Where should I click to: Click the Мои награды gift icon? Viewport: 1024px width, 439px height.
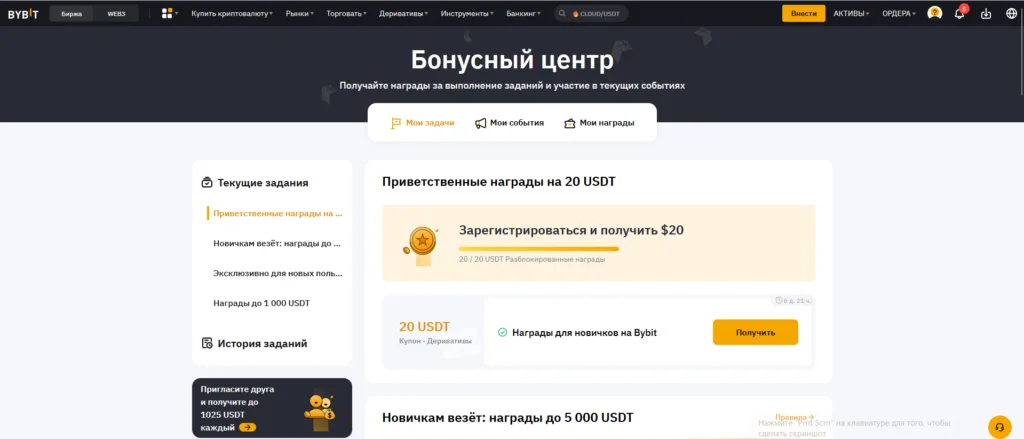(569, 122)
